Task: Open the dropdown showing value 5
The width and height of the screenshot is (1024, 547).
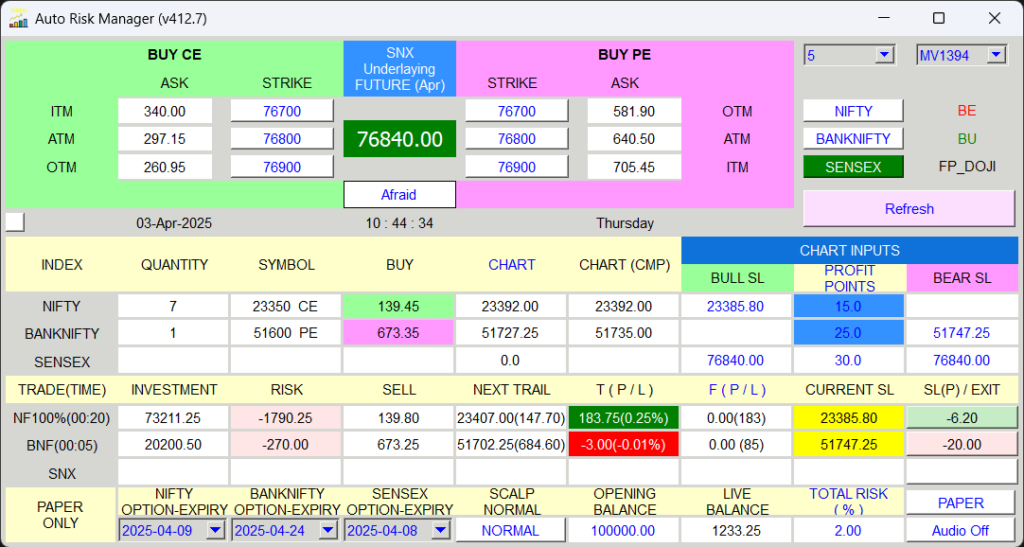Action: coord(849,55)
